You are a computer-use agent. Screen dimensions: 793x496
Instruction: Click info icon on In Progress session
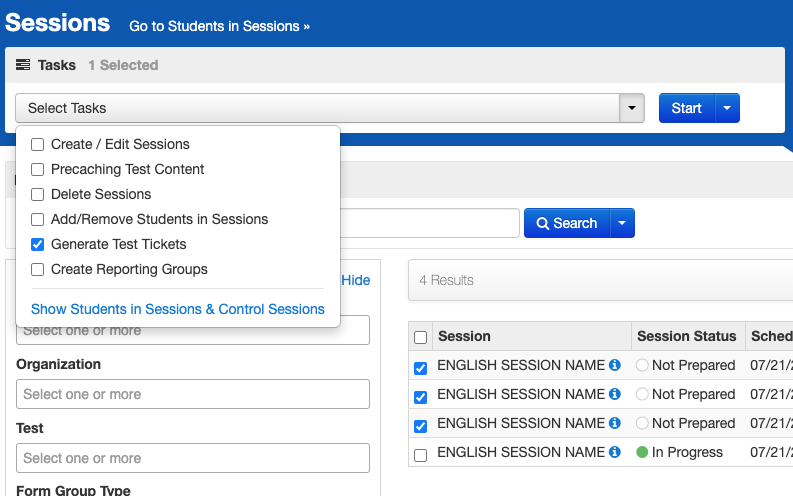pyautogui.click(x=615, y=453)
